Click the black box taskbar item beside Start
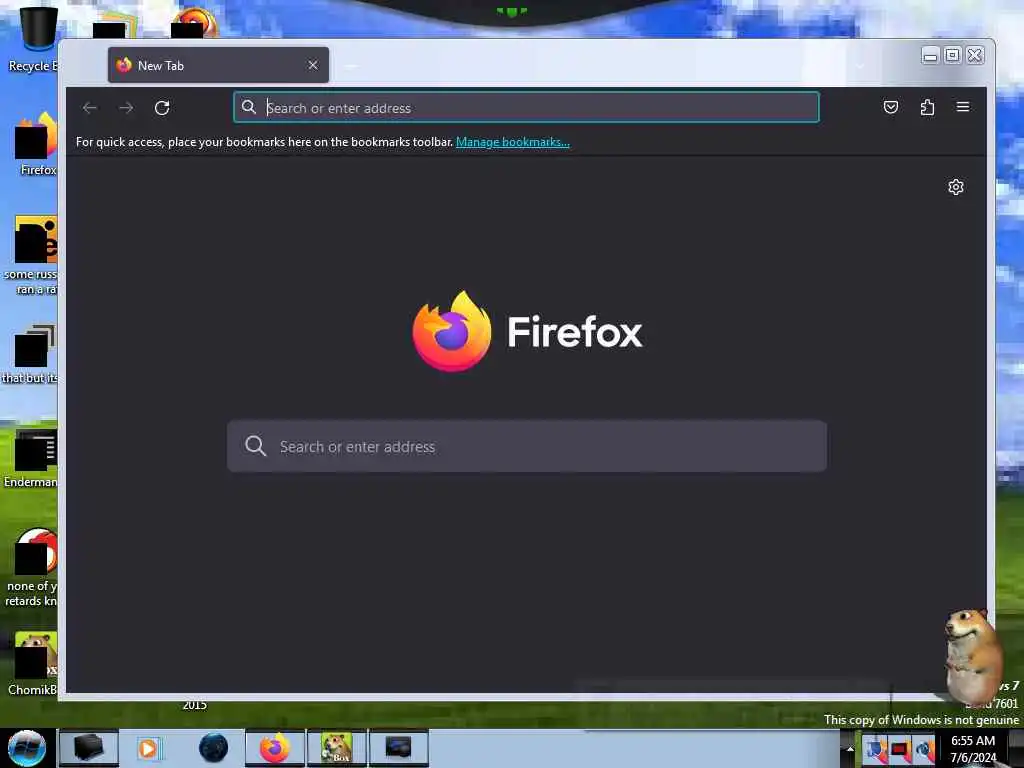1024x768 pixels. [x=89, y=748]
